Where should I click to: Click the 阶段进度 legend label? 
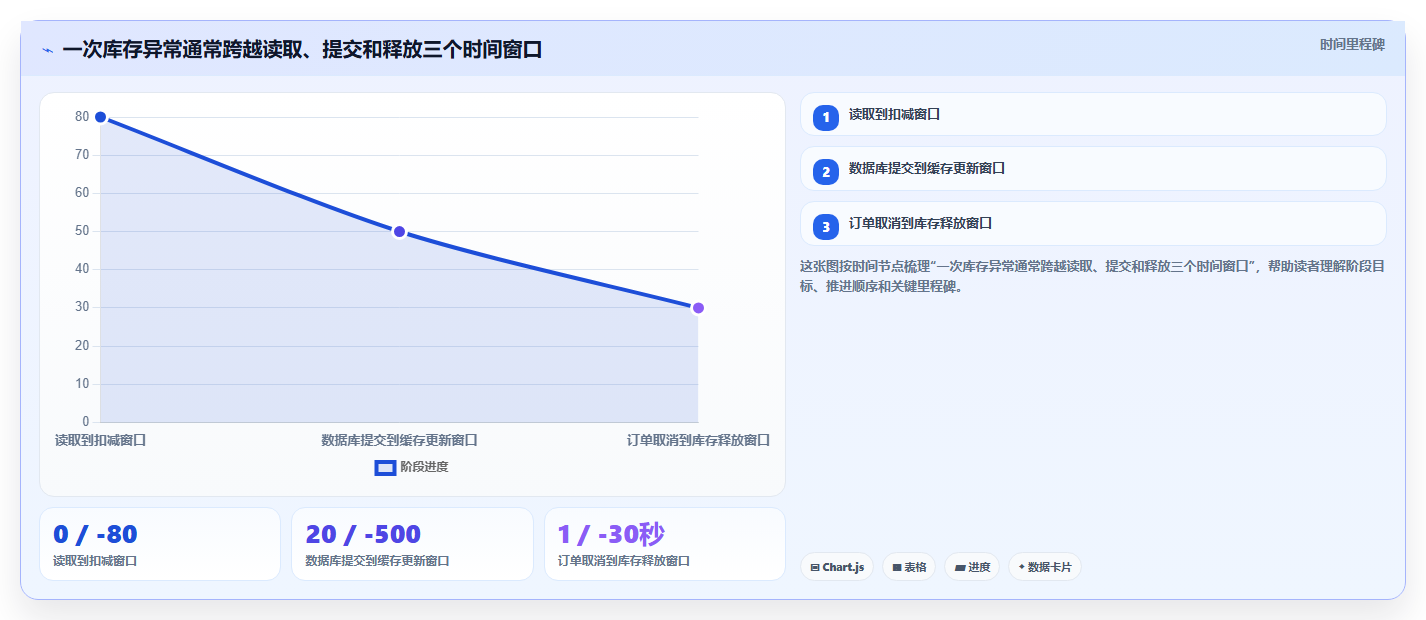tap(424, 467)
